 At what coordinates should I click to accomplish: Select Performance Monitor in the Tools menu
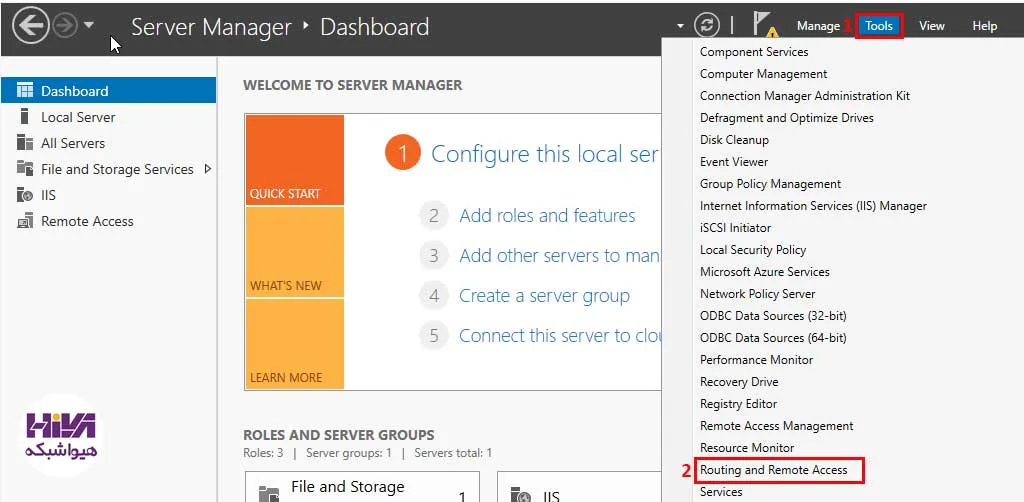coord(756,360)
